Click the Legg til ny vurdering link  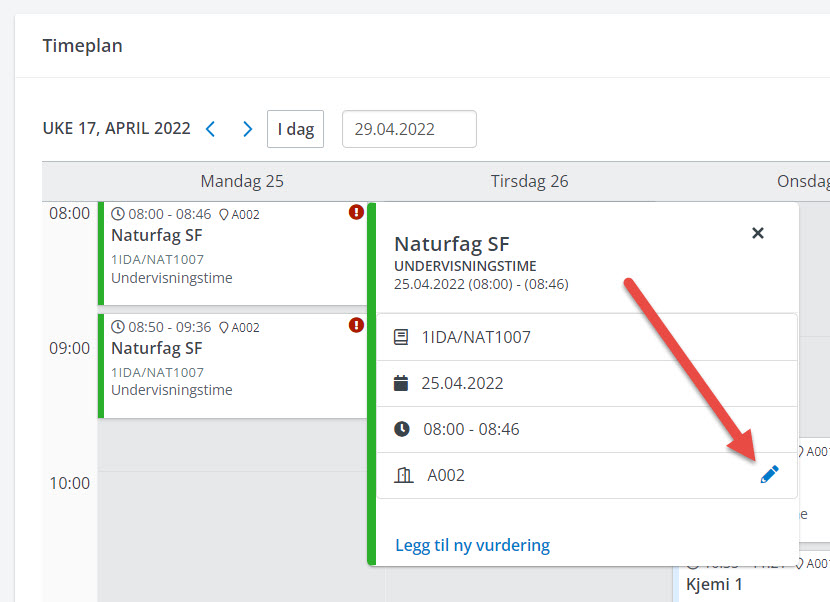click(x=472, y=545)
